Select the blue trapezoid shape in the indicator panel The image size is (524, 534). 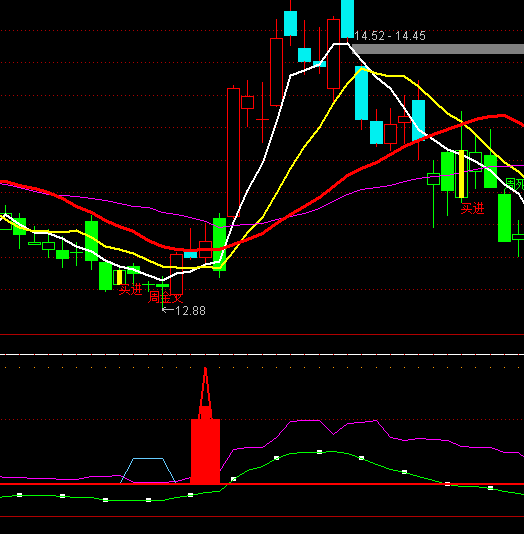point(148,470)
